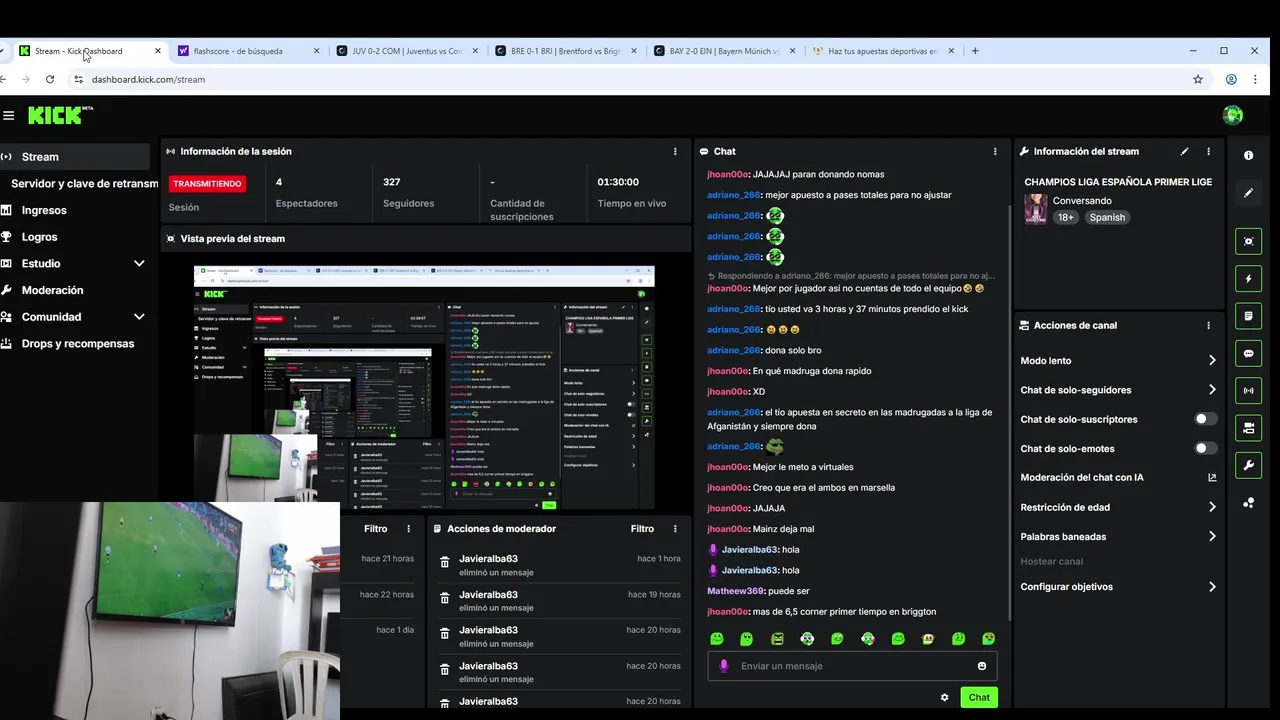The height and width of the screenshot is (720, 1280).
Task: Click the first green emote in the chat emote row
Action: [717, 639]
